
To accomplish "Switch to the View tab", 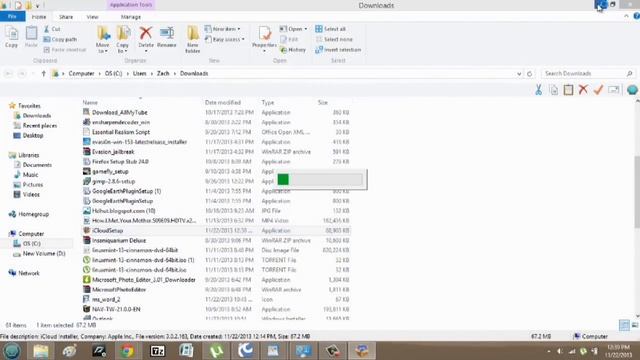I will coord(92,17).
